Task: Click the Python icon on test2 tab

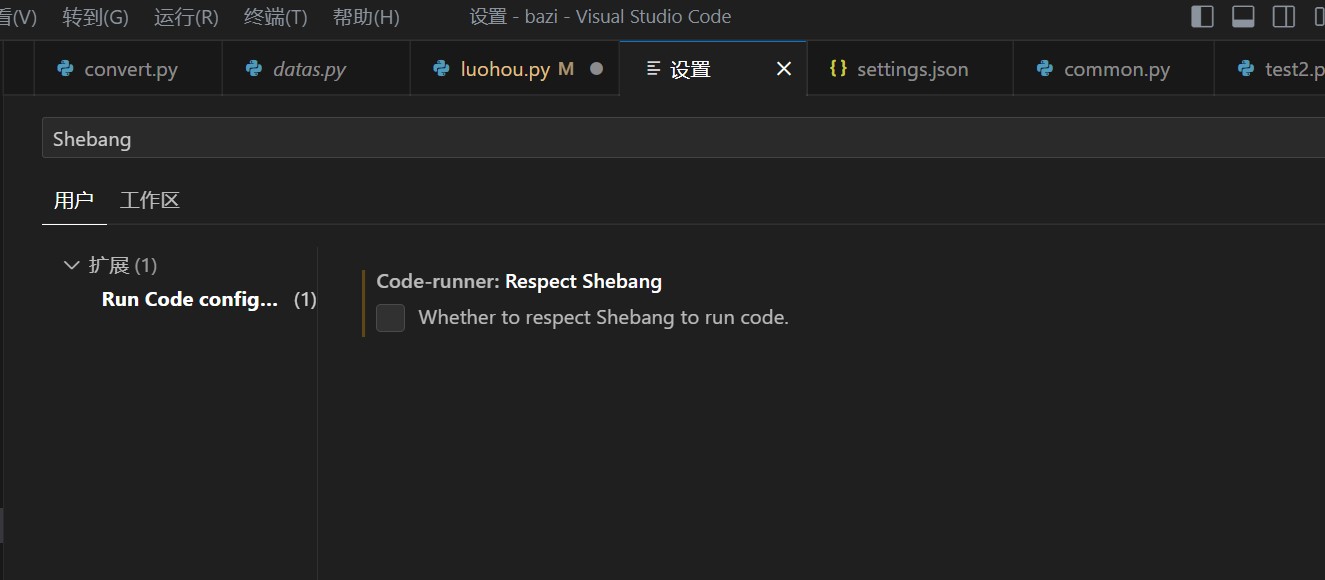Action: [1246, 69]
